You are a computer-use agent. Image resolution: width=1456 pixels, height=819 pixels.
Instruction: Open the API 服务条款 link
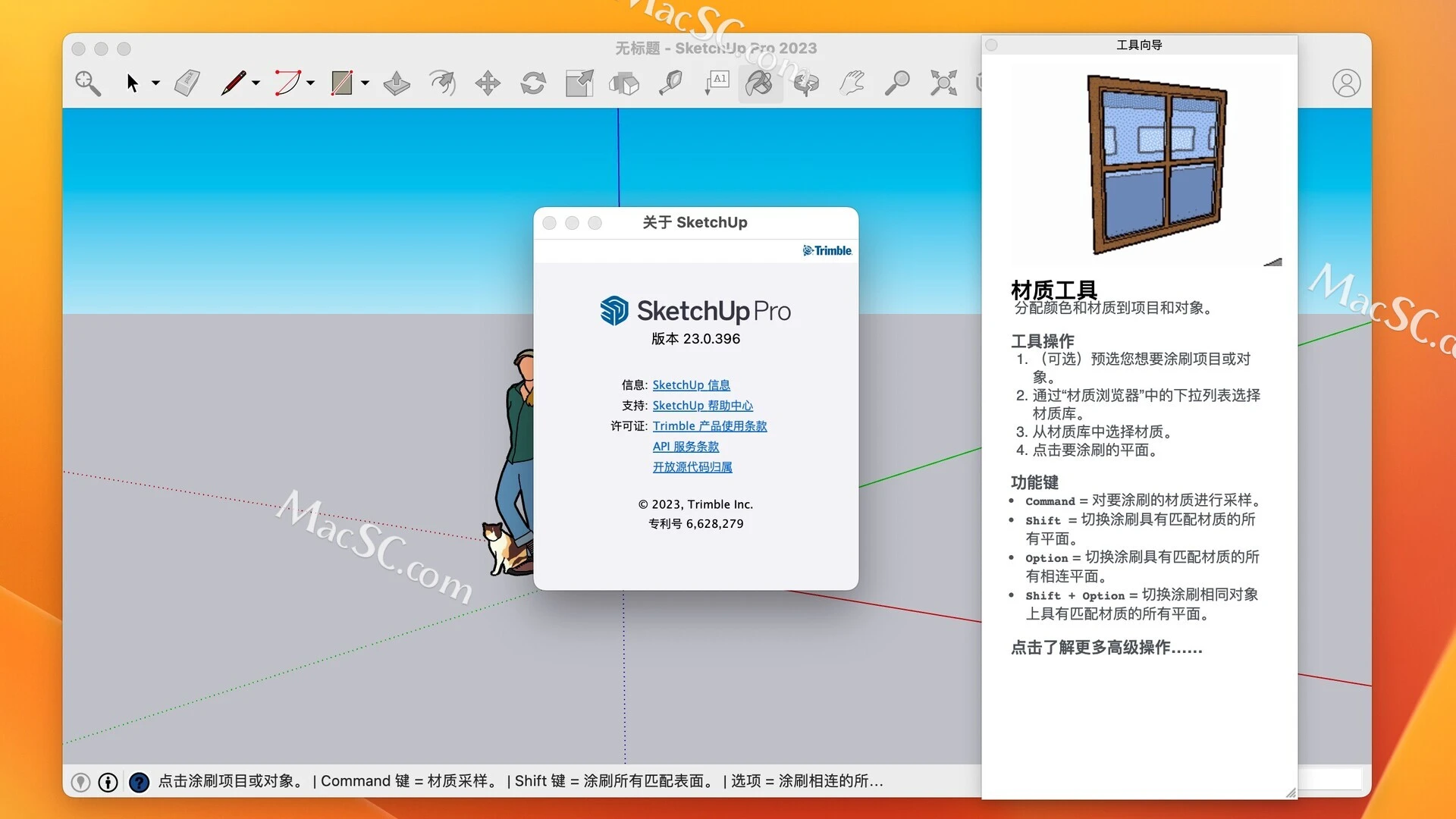(x=686, y=447)
